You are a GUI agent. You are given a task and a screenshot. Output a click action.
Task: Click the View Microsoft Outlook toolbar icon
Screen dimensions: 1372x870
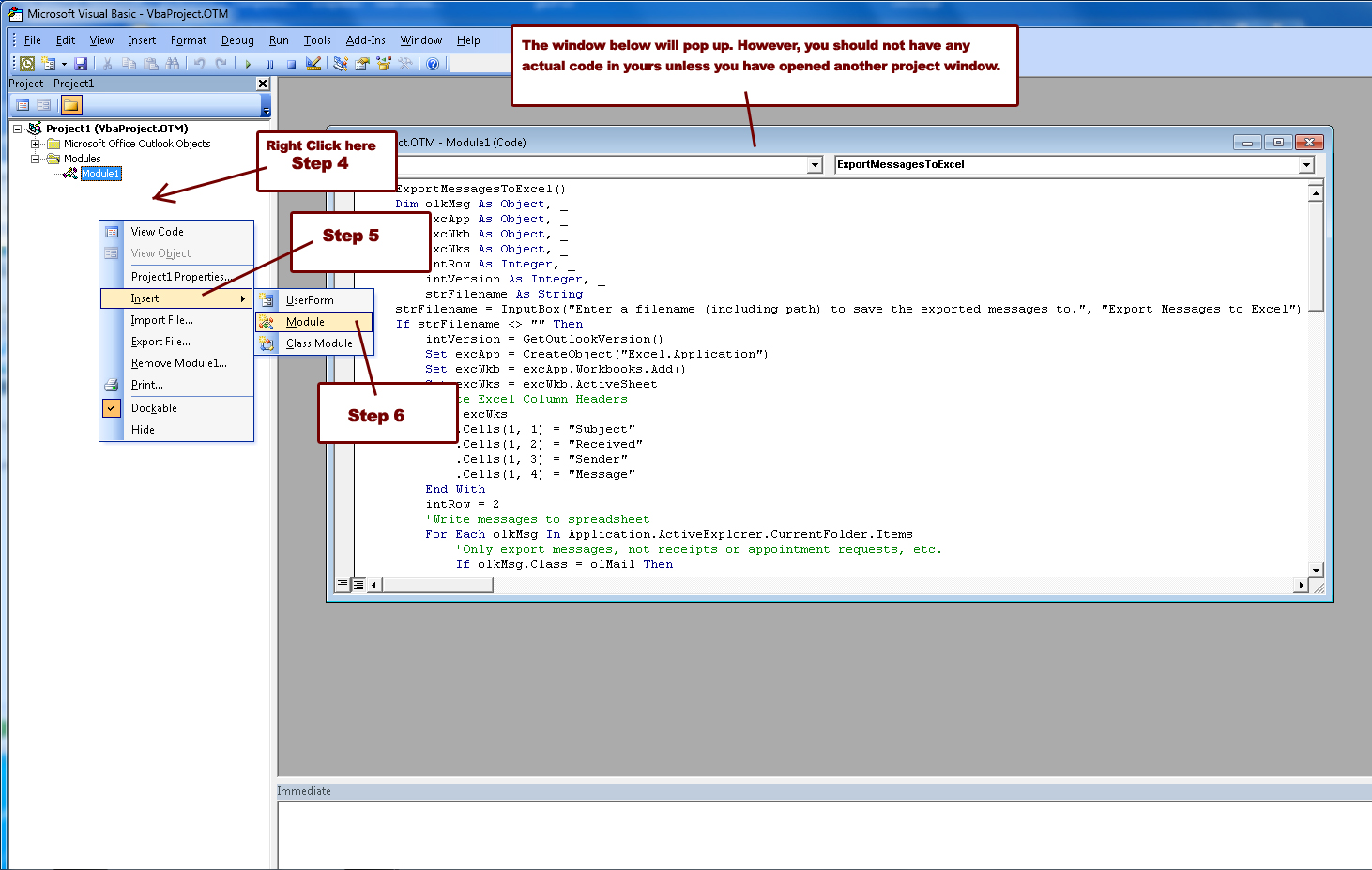tap(27, 64)
